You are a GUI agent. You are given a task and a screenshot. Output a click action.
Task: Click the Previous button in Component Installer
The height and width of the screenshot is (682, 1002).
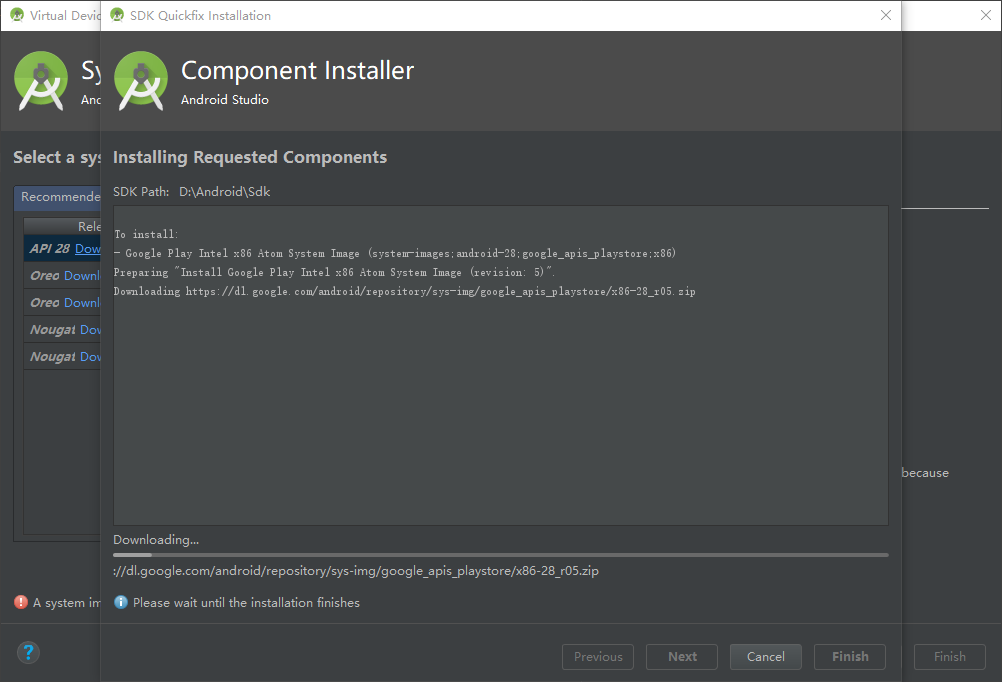(x=597, y=656)
